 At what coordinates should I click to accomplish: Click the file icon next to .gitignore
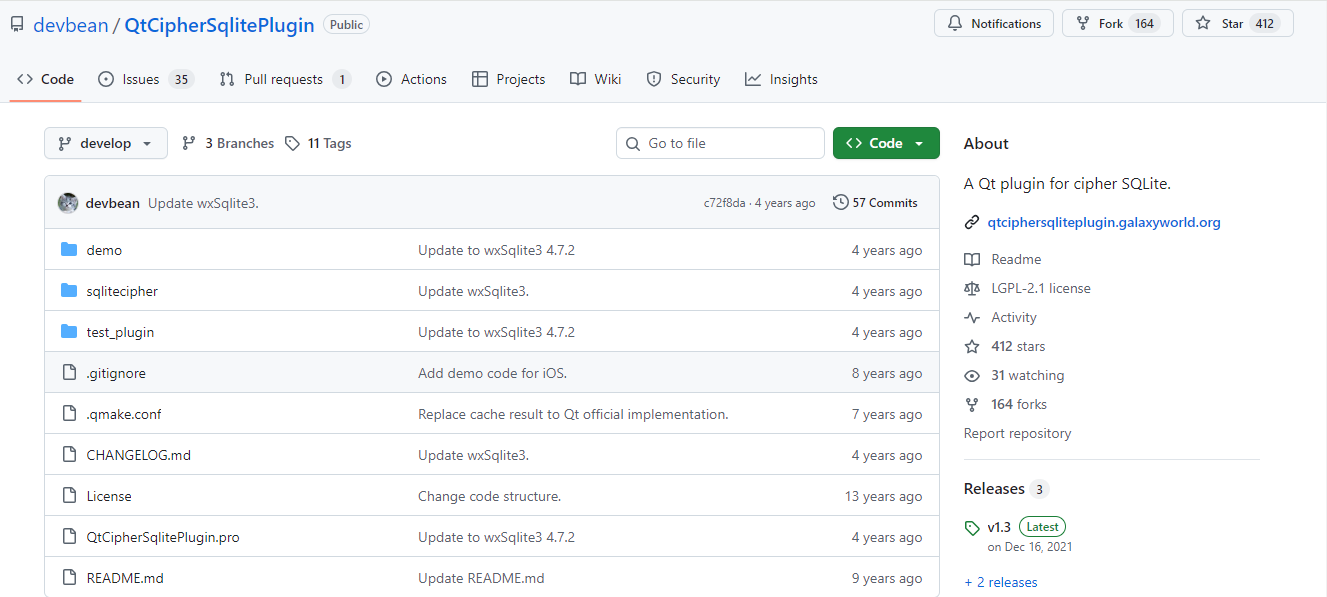69,373
